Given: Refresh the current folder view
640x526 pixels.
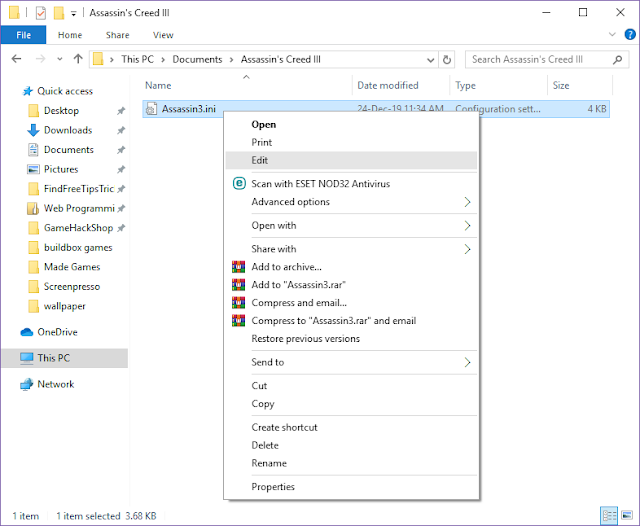Looking at the screenshot, I should pos(447,60).
